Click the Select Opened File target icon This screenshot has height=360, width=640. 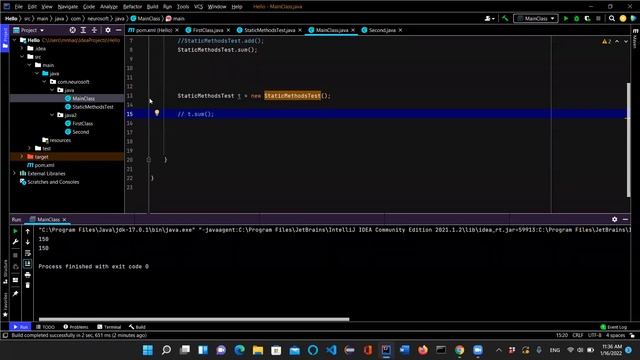(x=72, y=30)
